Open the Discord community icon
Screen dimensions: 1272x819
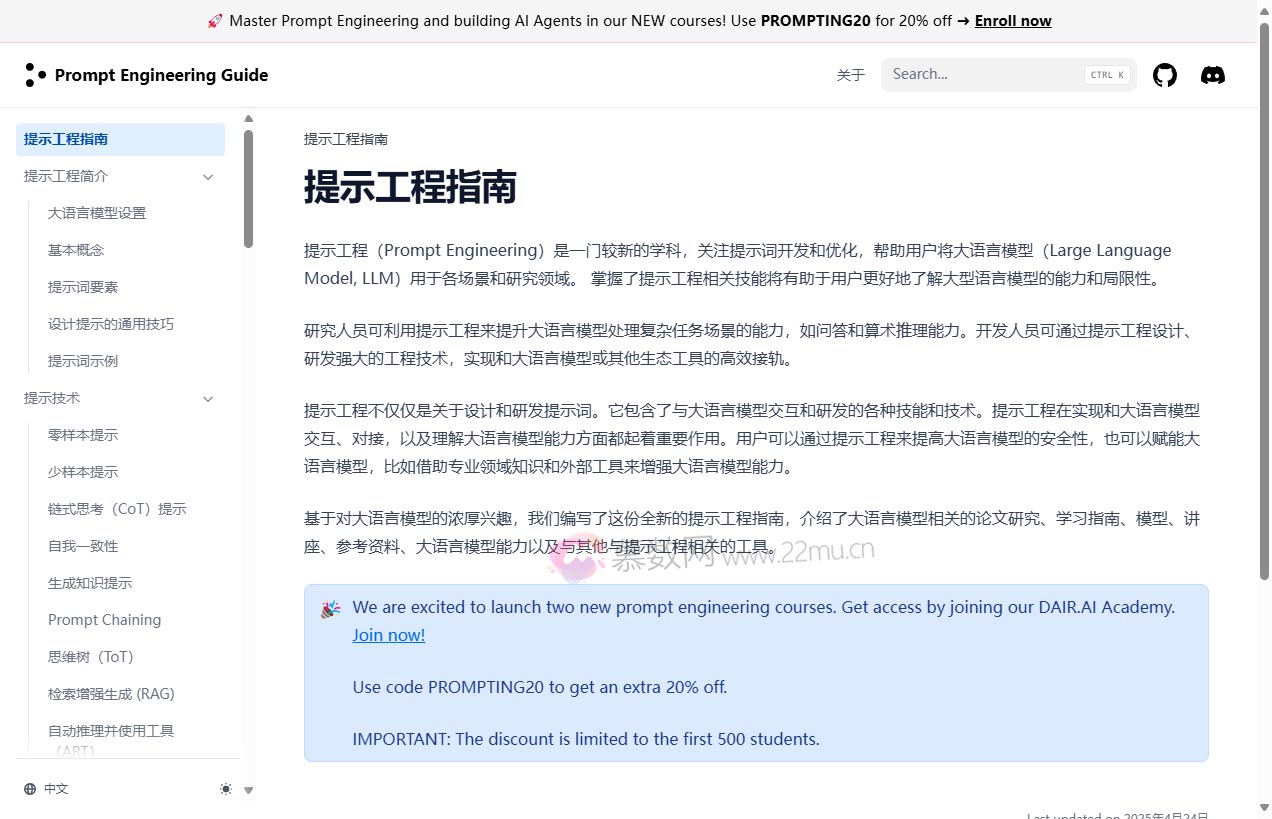(x=1213, y=75)
